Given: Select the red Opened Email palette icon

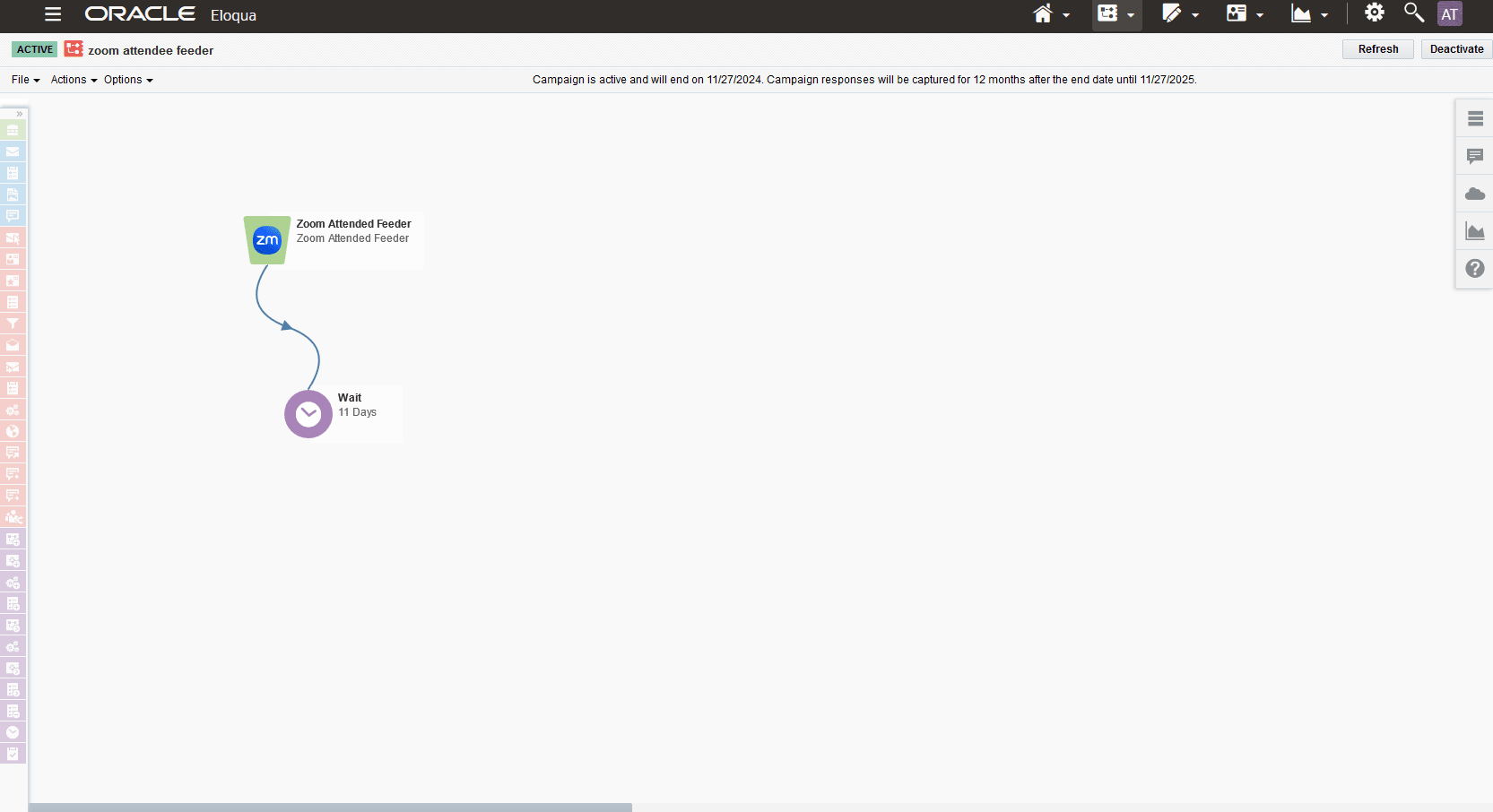Looking at the screenshot, I should pos(13,345).
